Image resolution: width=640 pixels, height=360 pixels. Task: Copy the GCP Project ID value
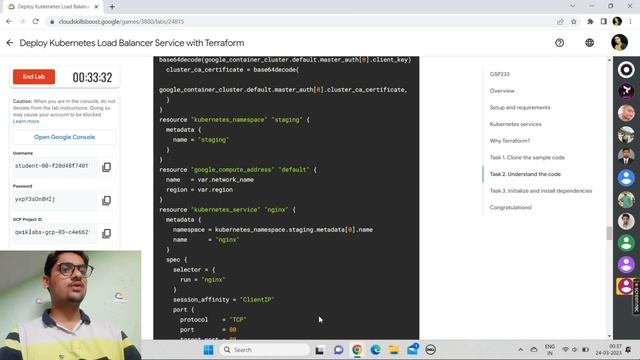point(107,233)
